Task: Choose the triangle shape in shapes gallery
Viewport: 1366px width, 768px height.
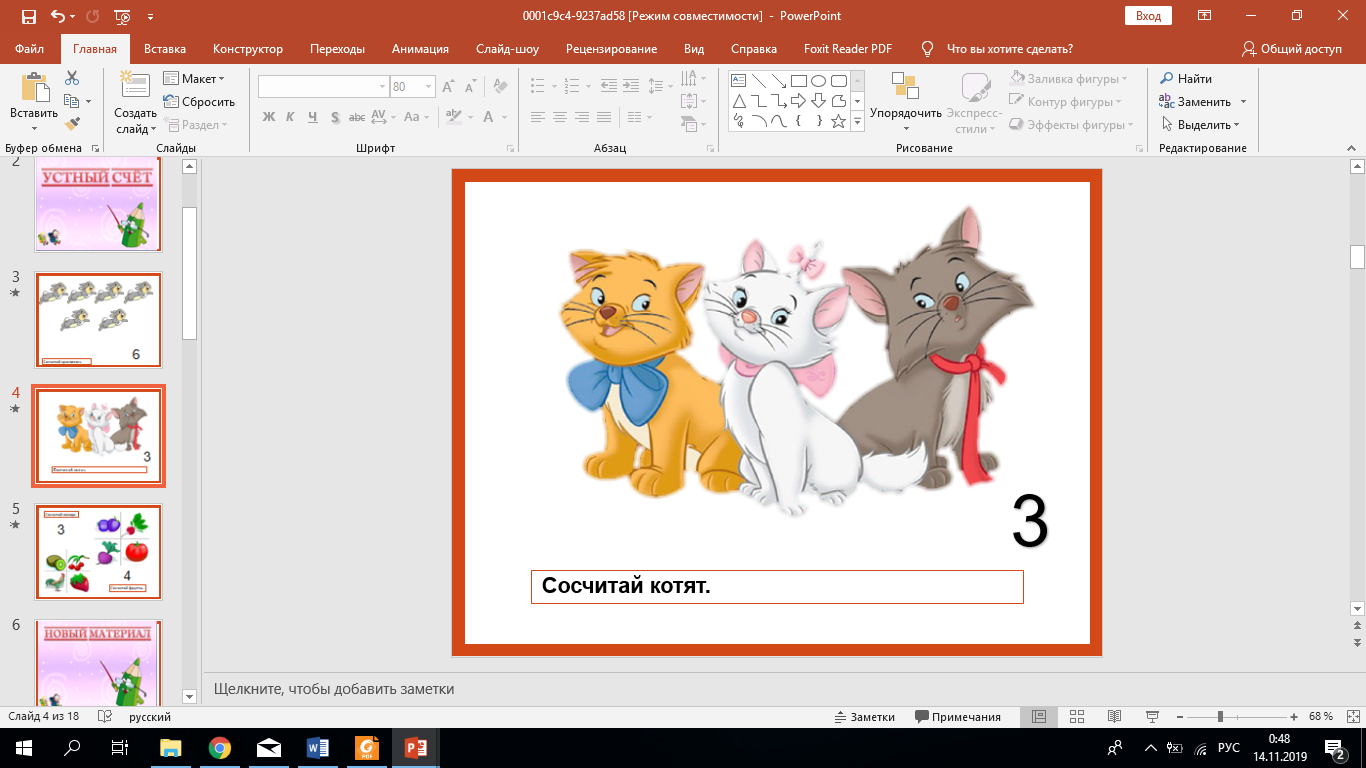Action: (x=738, y=101)
